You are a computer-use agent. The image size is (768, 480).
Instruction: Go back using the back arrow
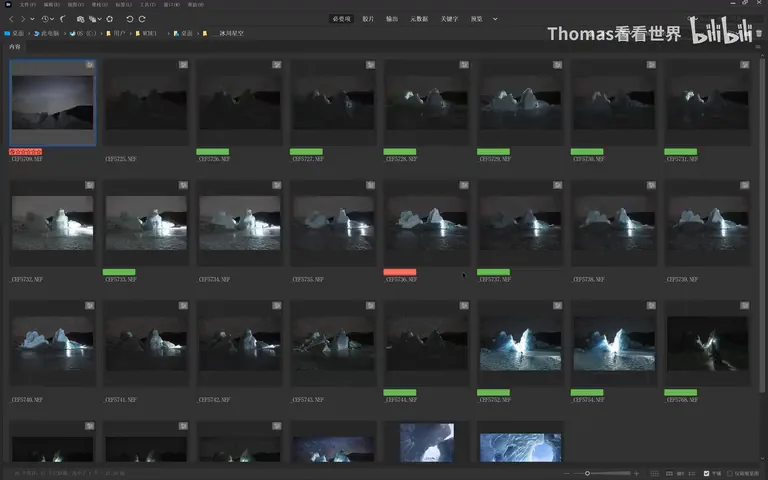[11, 19]
